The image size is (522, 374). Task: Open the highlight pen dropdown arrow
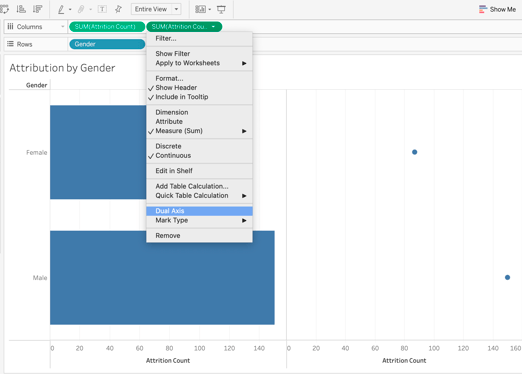click(70, 10)
